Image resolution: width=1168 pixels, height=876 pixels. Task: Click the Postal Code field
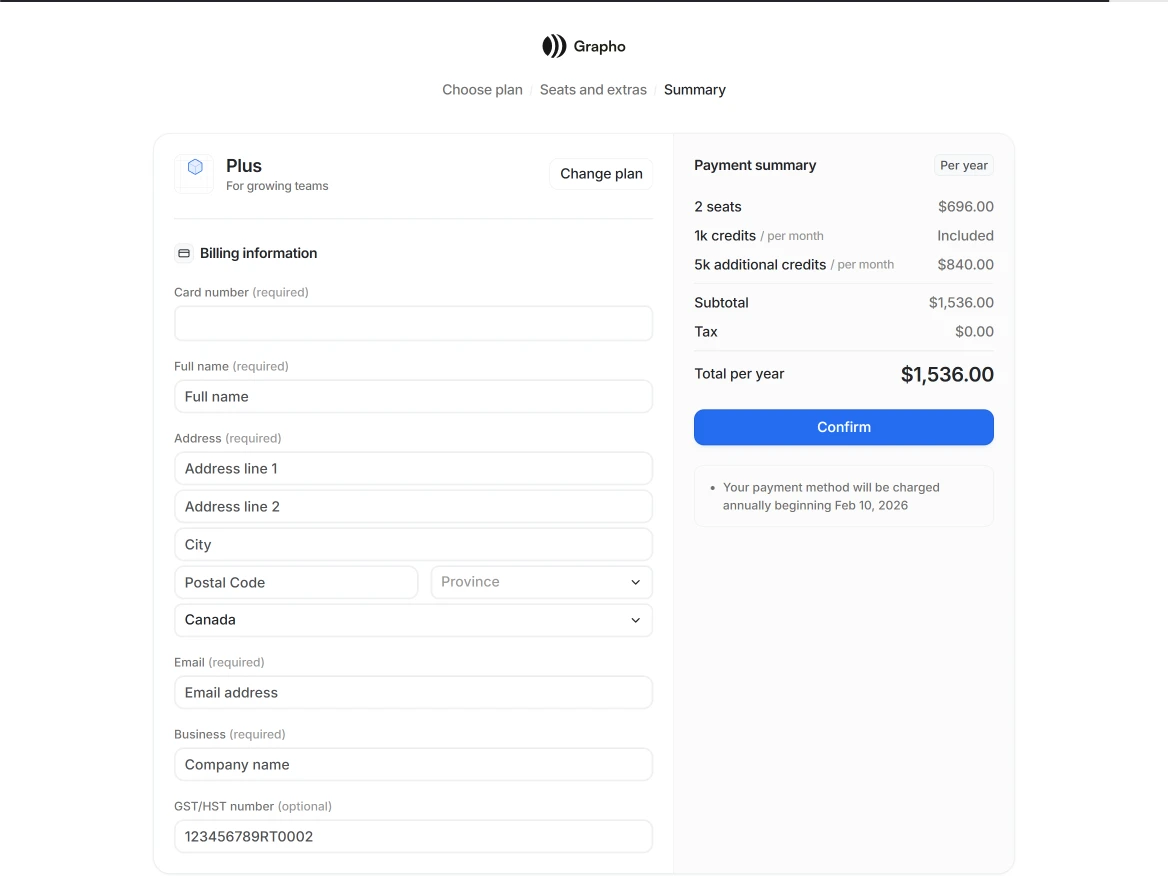pos(296,583)
